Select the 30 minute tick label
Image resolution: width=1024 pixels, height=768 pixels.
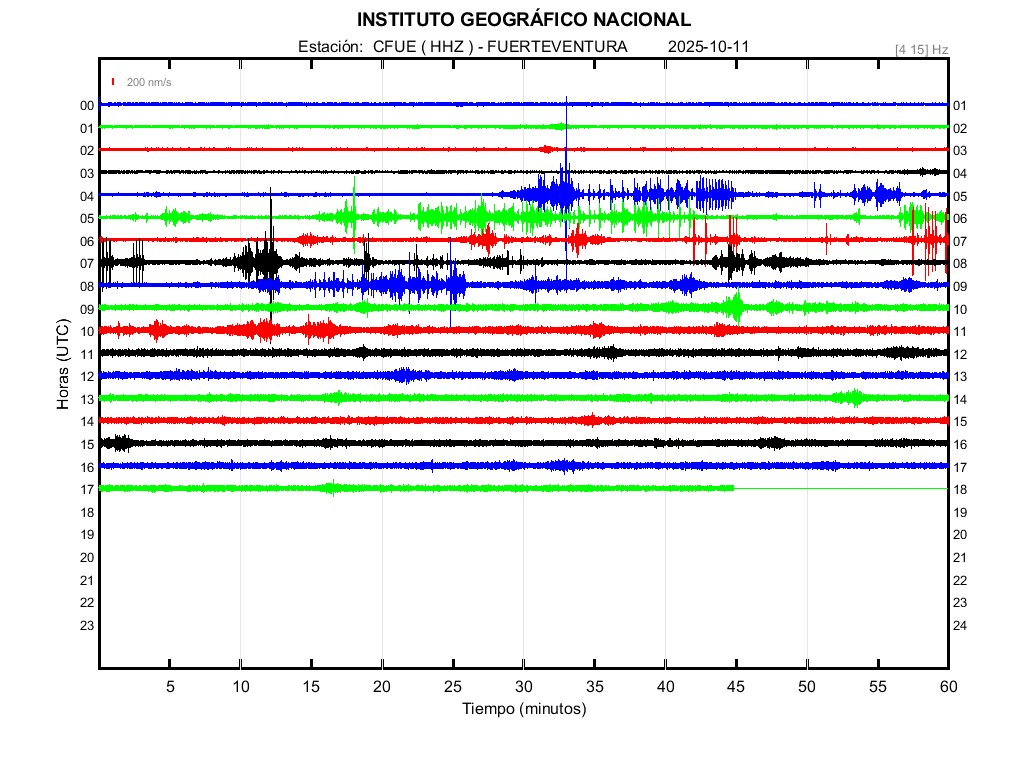click(x=523, y=687)
